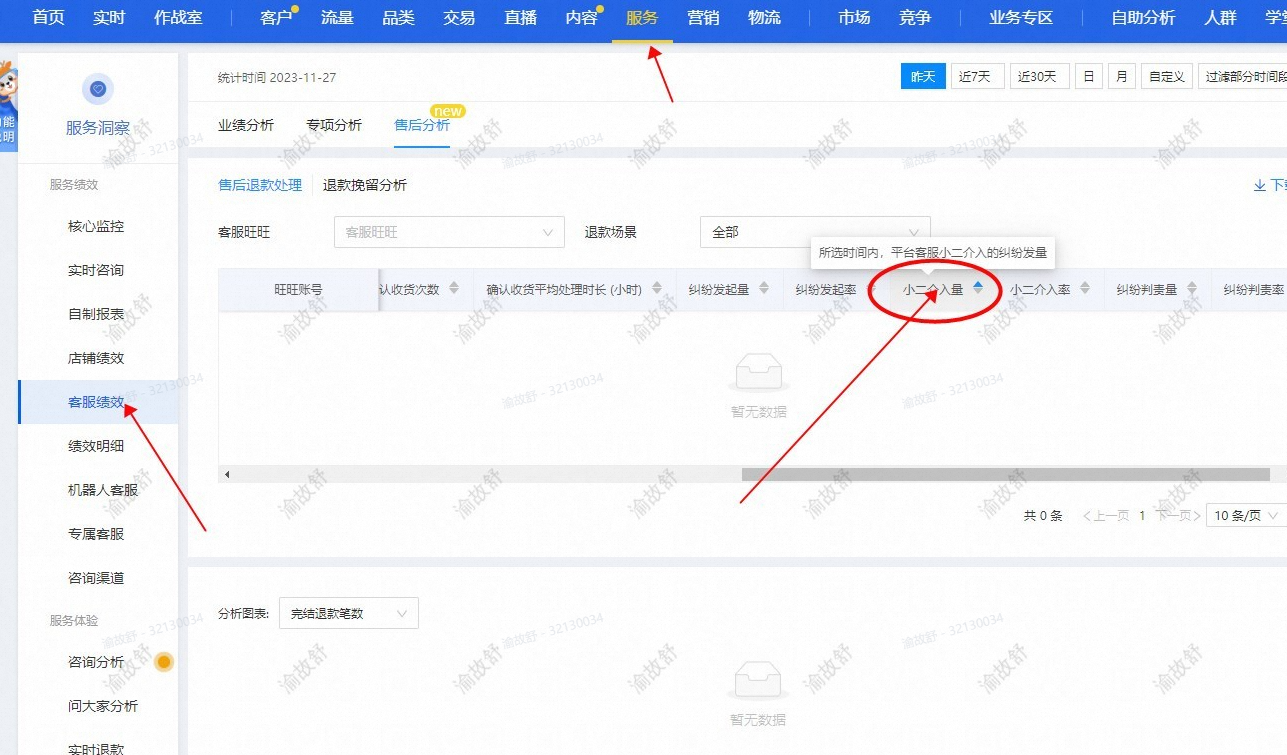Open 核心监控 in sidebar

tap(96, 227)
